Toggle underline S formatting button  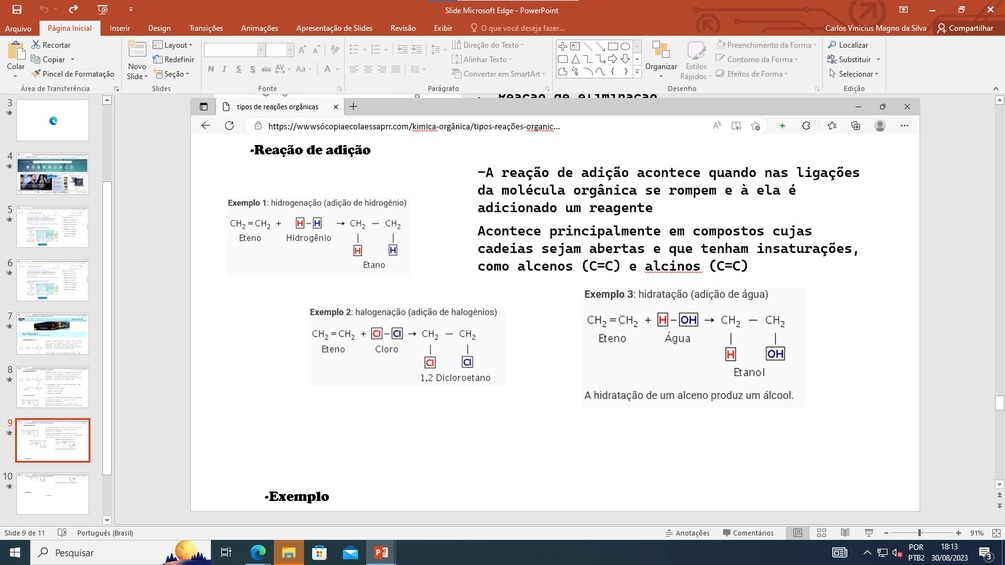point(238,69)
